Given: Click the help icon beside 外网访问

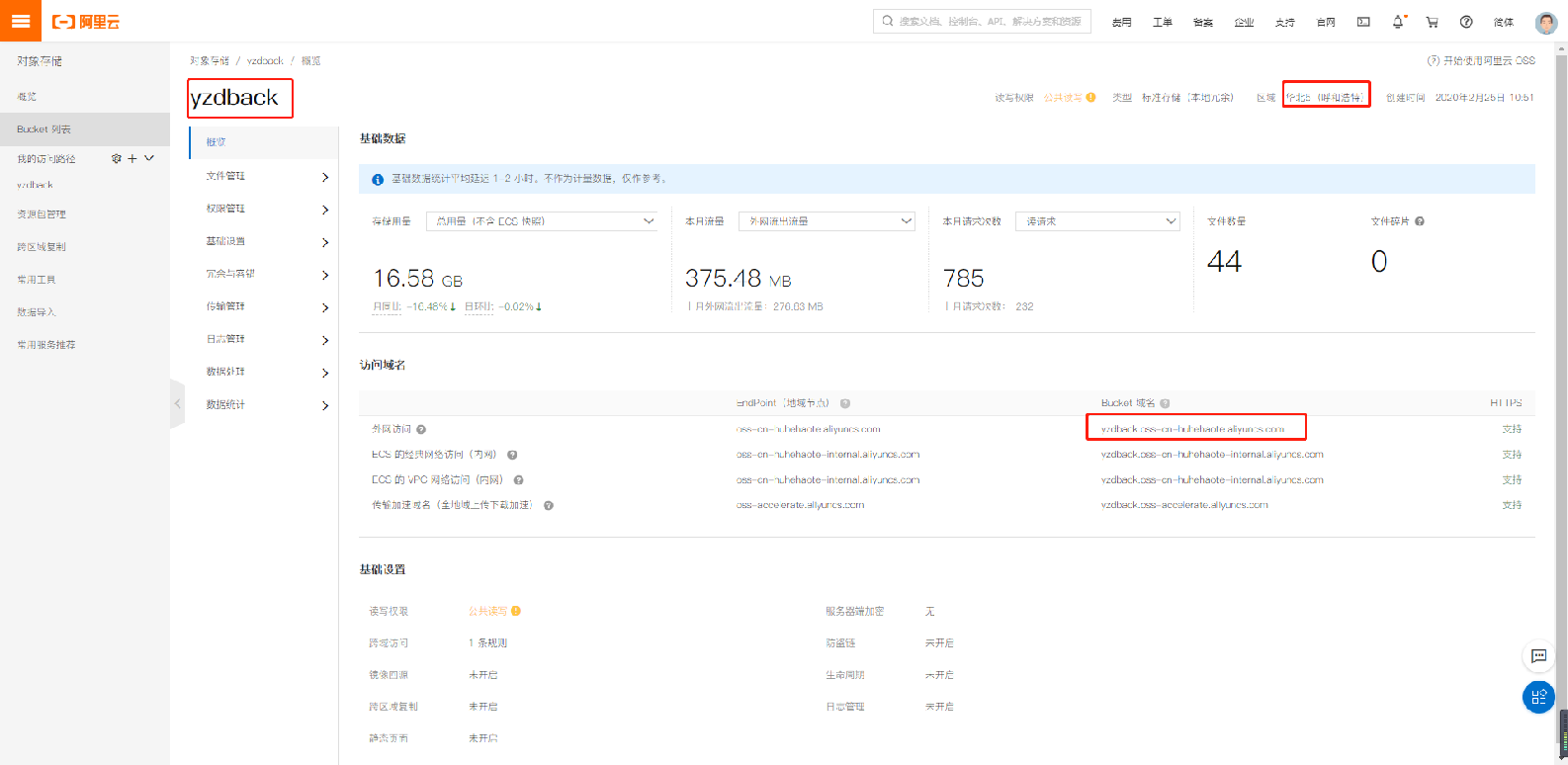Looking at the screenshot, I should tap(421, 430).
